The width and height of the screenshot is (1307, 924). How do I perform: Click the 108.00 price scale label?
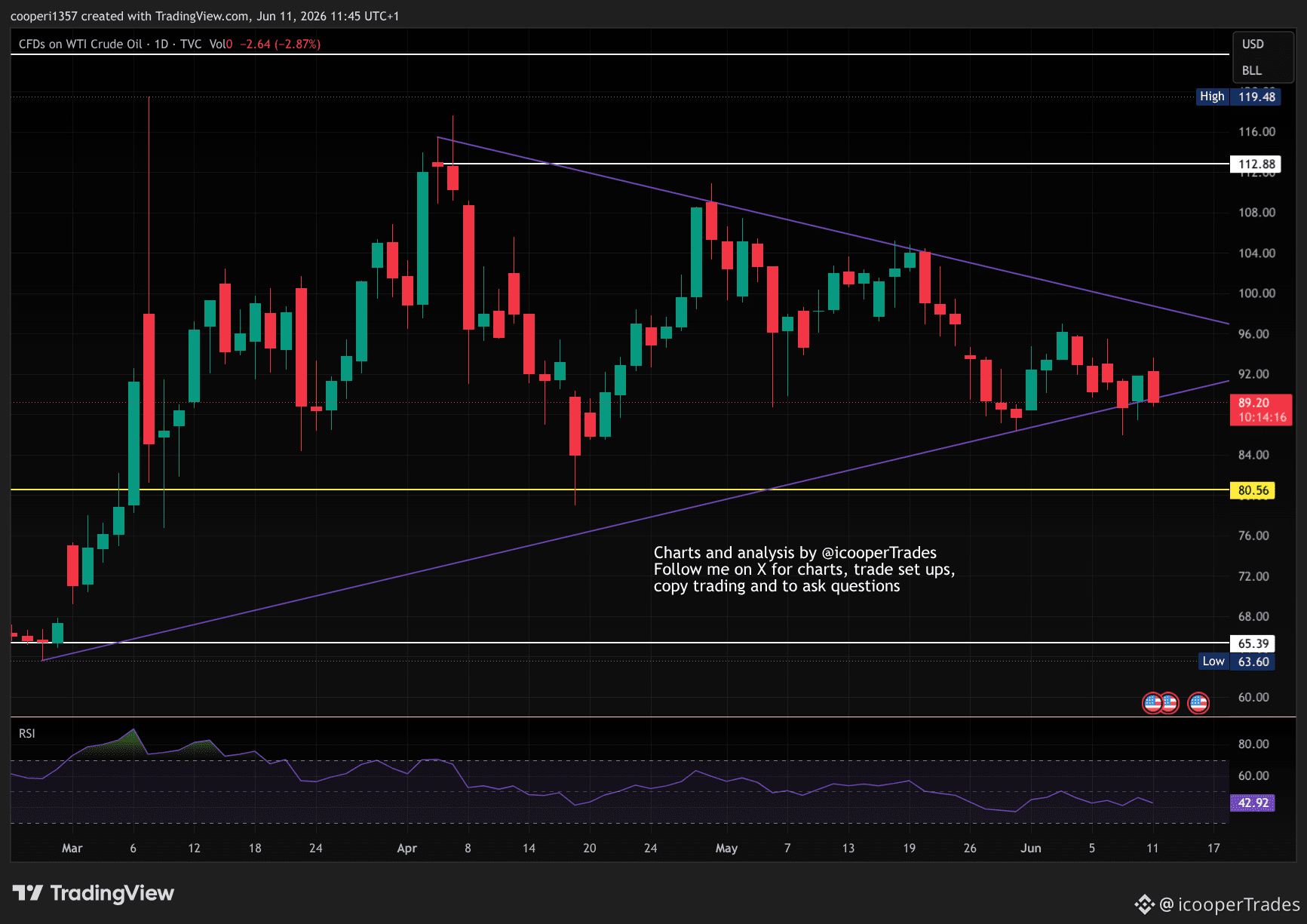tap(1256, 213)
